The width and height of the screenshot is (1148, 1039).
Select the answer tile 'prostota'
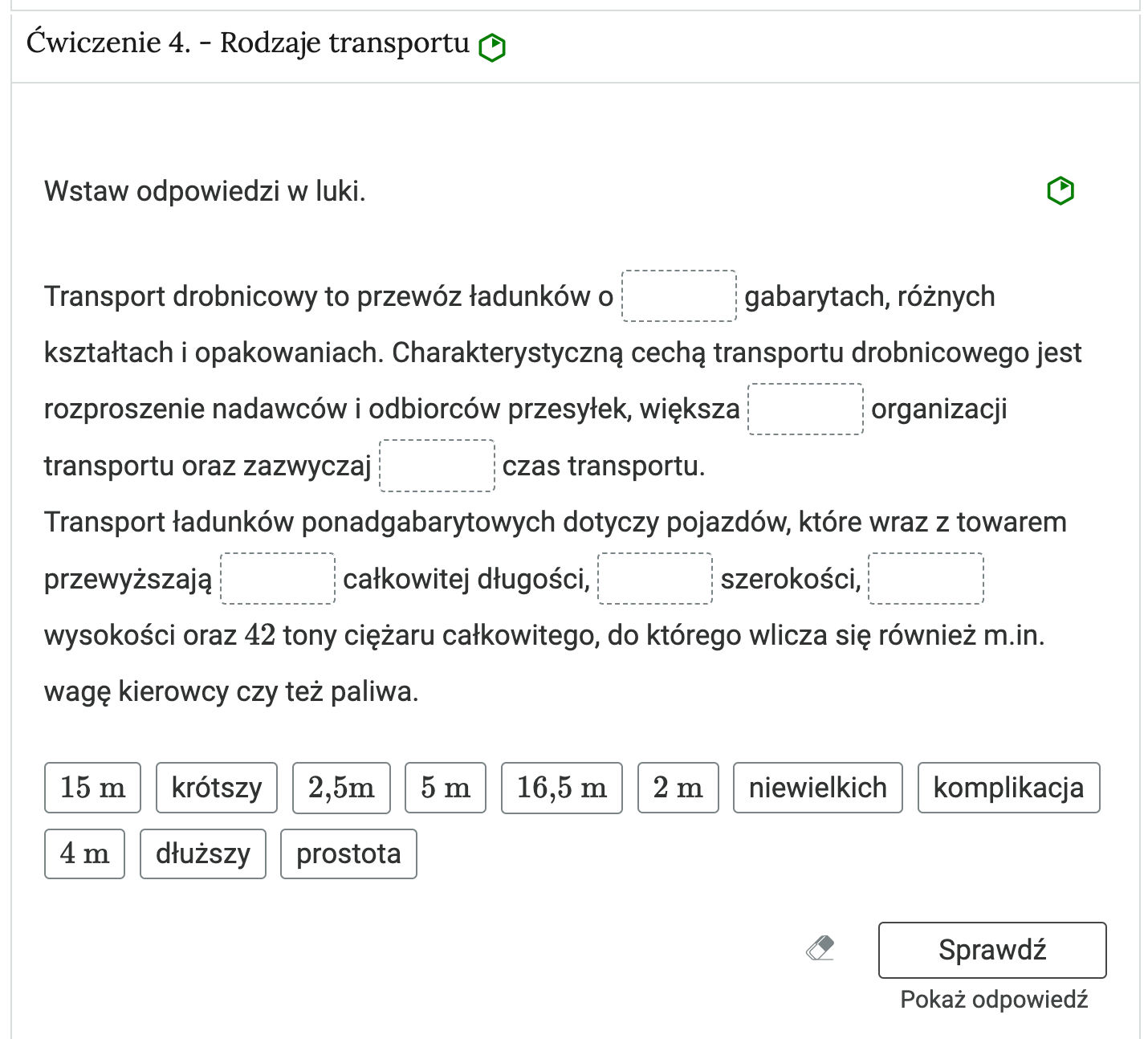point(348,854)
